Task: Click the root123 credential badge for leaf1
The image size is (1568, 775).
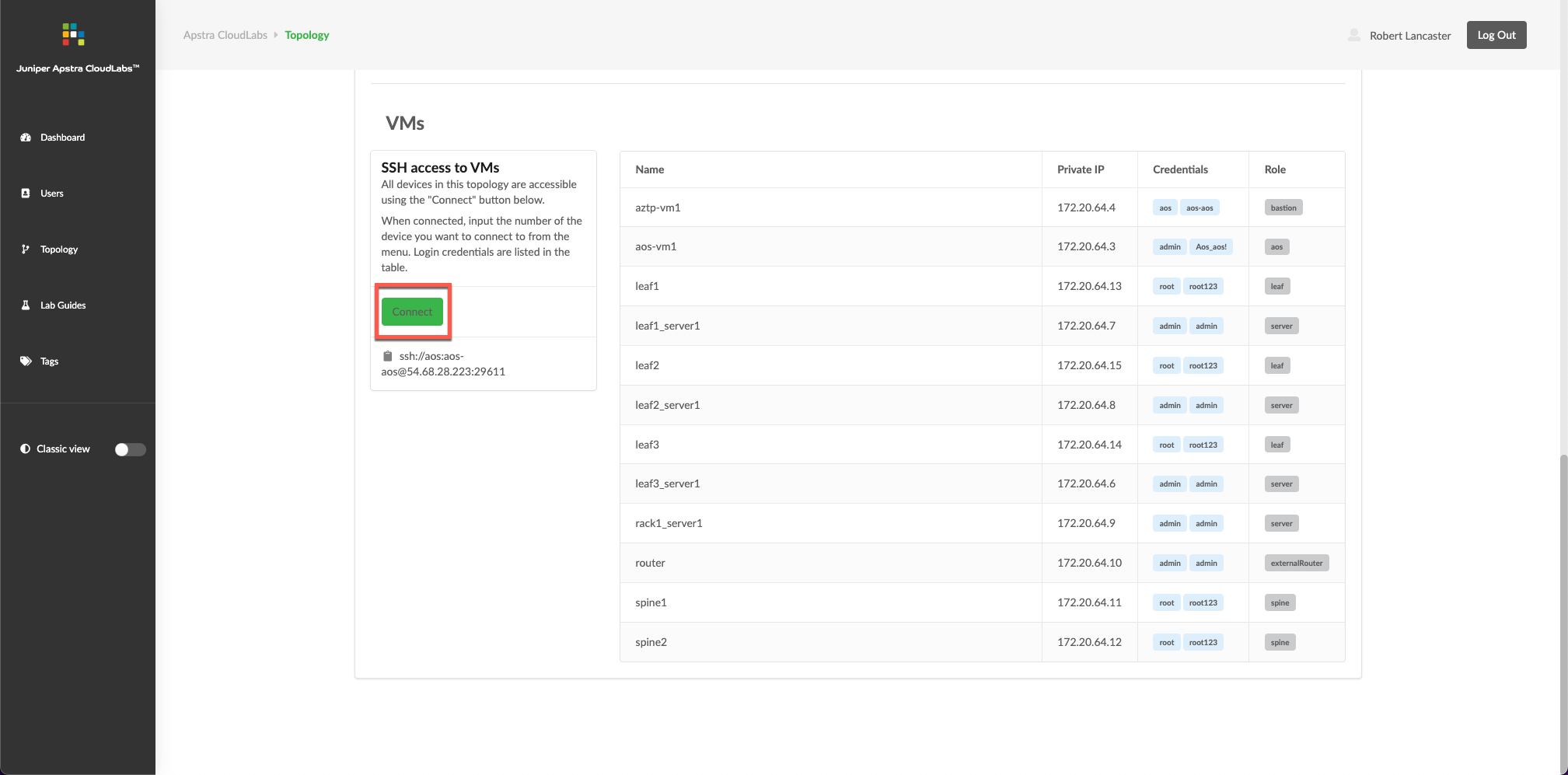Action: [x=1203, y=287]
